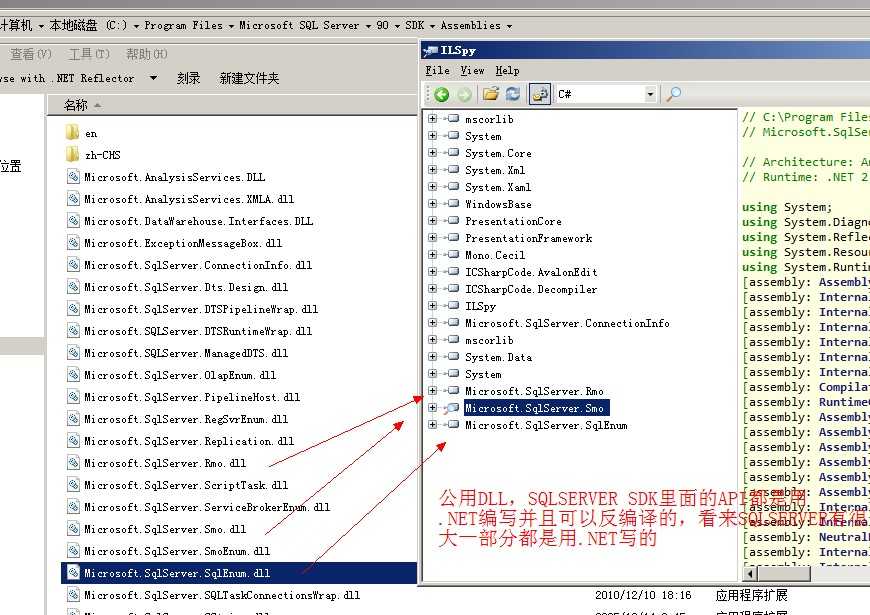
Task: Select the en folder icon
Action: [73, 133]
